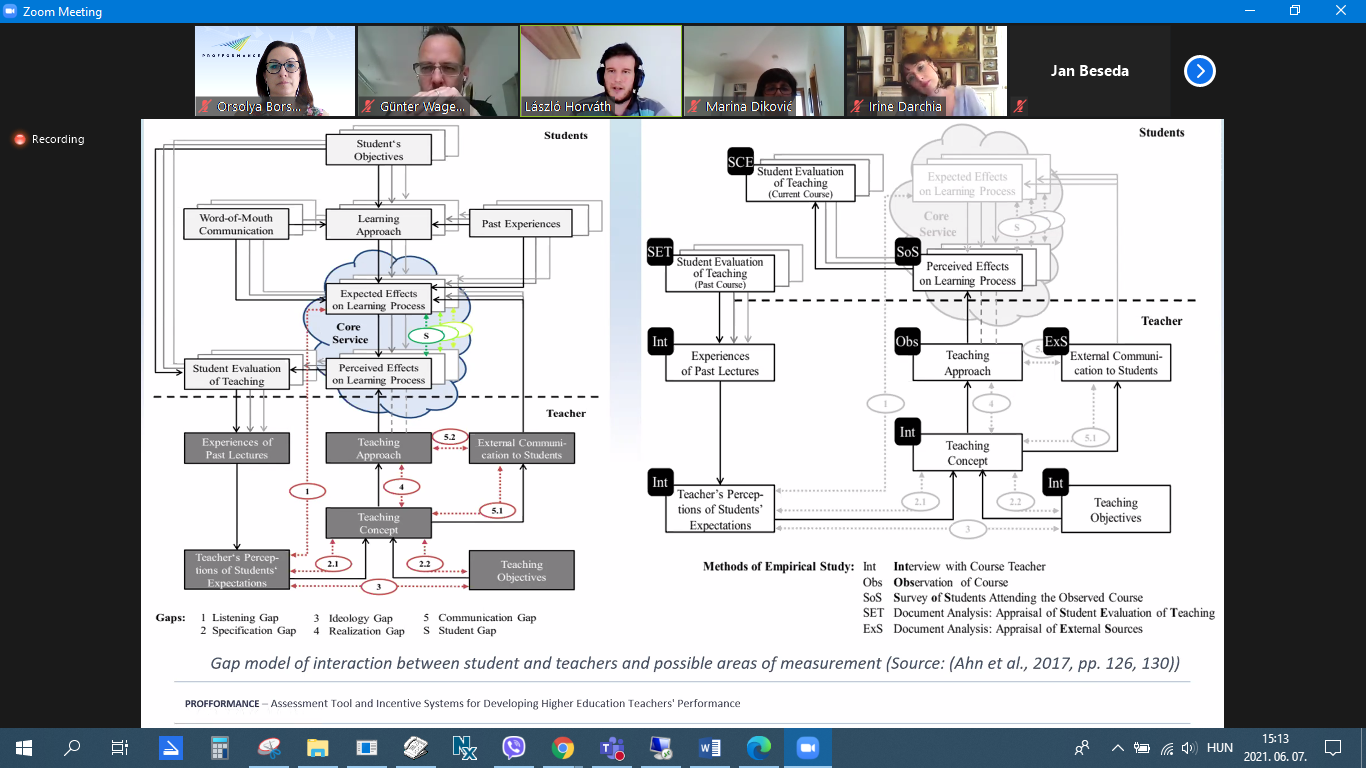This screenshot has height=768, width=1366.
Task: Click the red Recording indicator
Action: tap(49, 139)
